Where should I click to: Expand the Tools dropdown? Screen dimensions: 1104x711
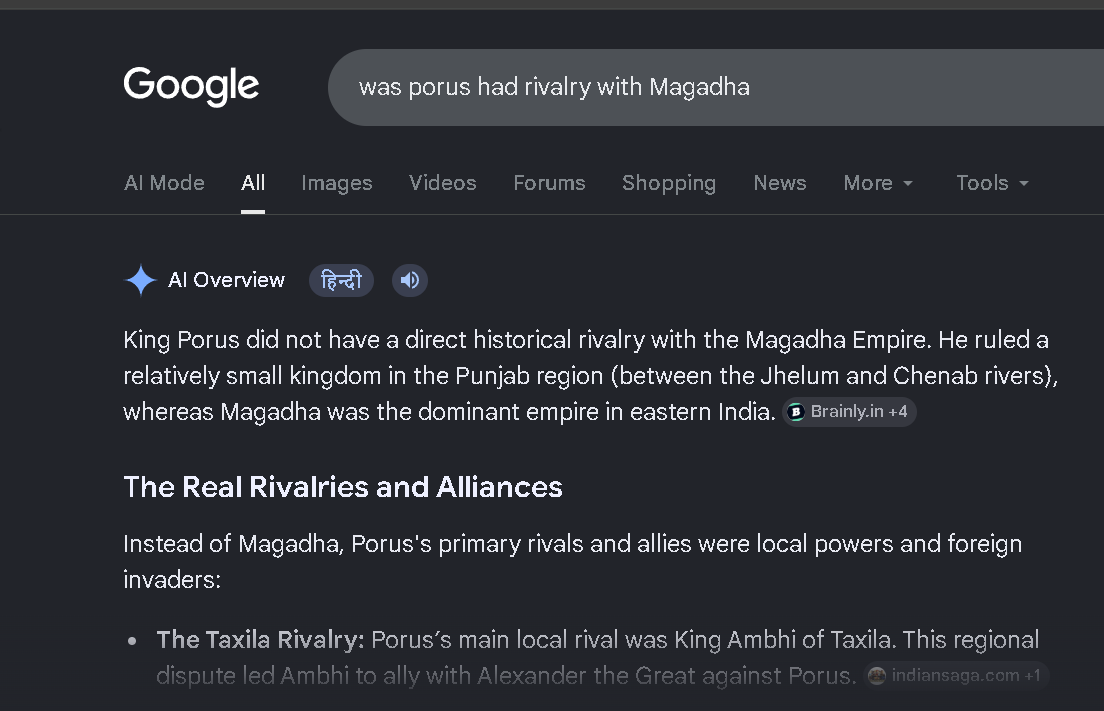pyautogui.click(x=992, y=183)
